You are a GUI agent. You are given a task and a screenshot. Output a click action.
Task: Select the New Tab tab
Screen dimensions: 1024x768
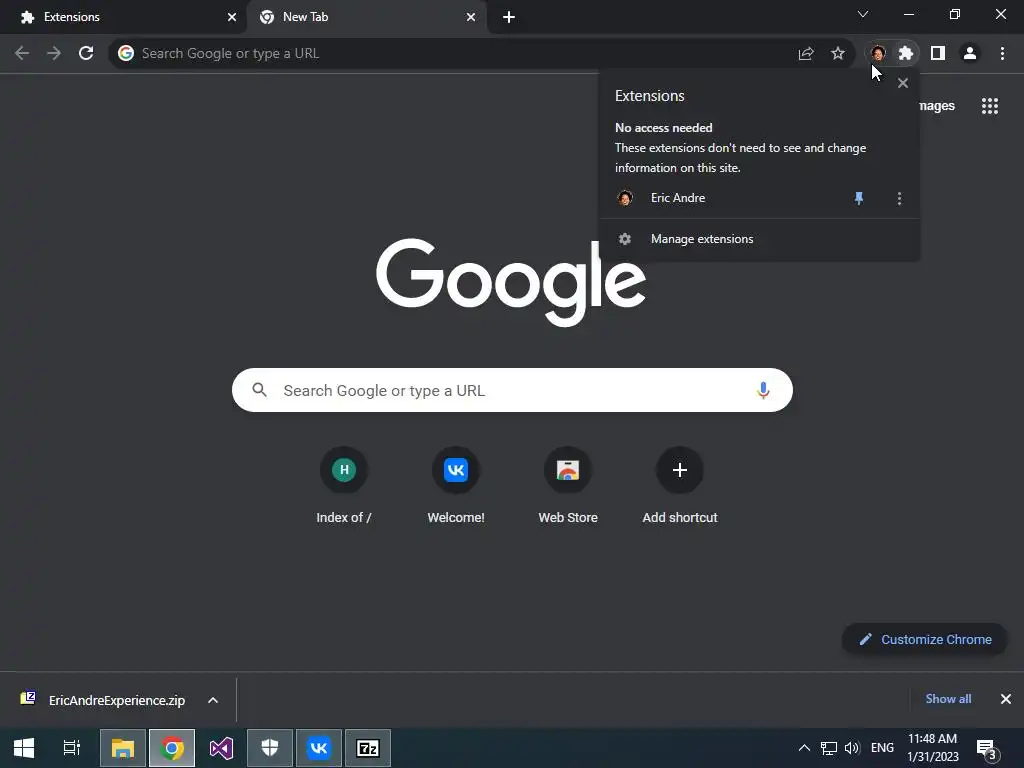click(x=366, y=17)
